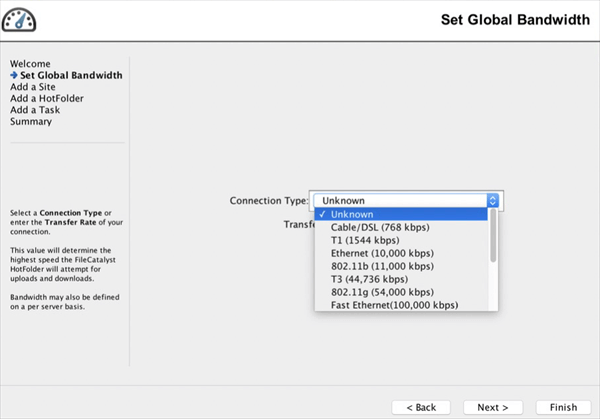600x419 pixels.
Task: Go to Welcome wizard step
Action: point(30,64)
